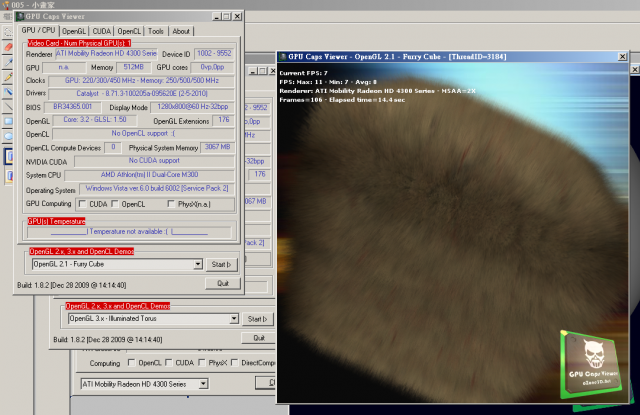Click the OpenCL Compute Devices value '0'

pyautogui.click(x=113, y=147)
